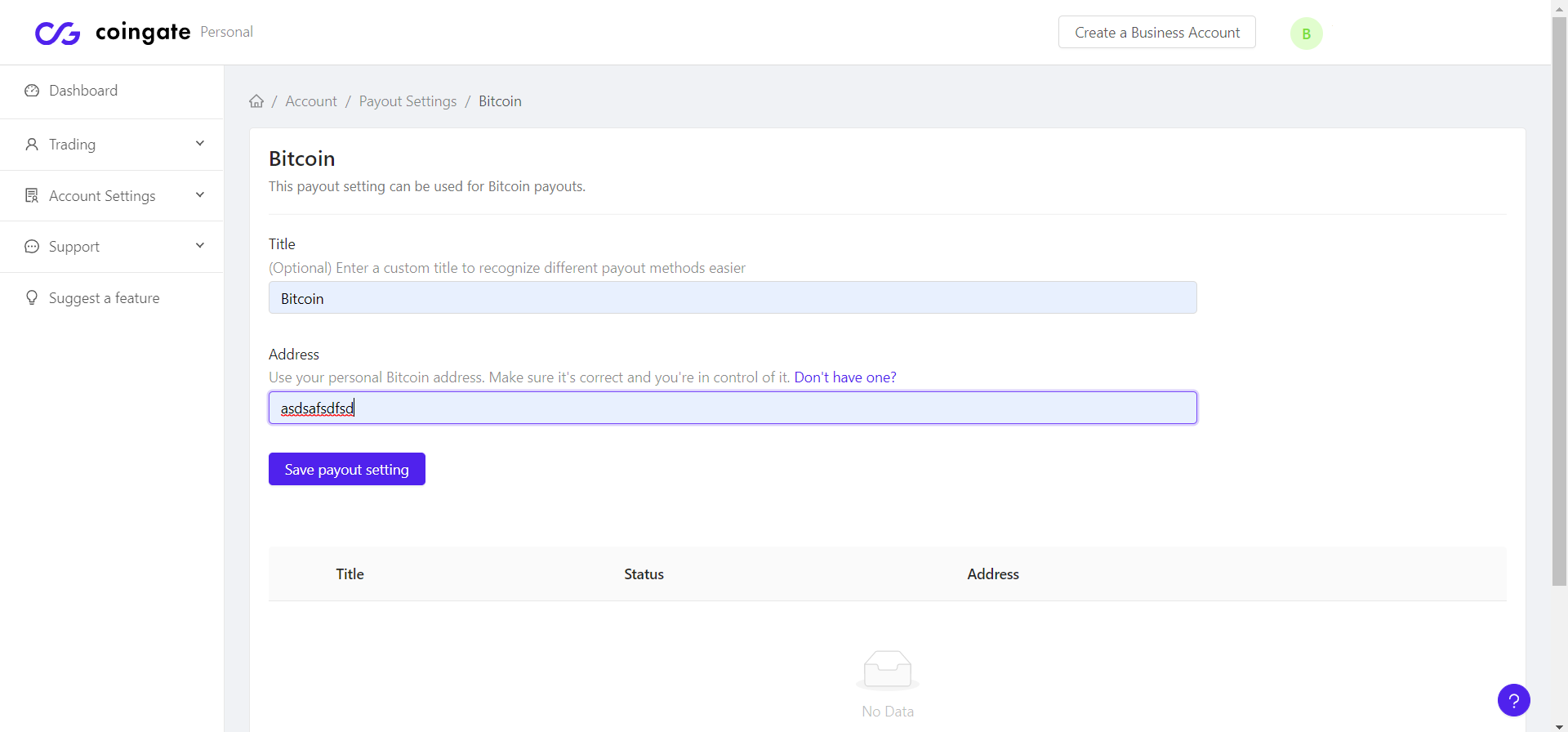
Task: Open the Trading sidebar item
Action: 112,145
